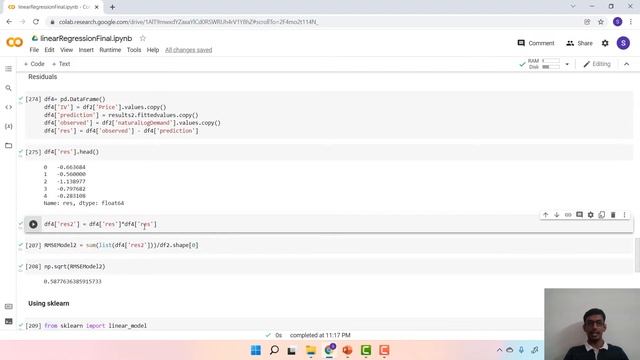Open Files folder sidebar icon

pyautogui.click(x=9, y=145)
